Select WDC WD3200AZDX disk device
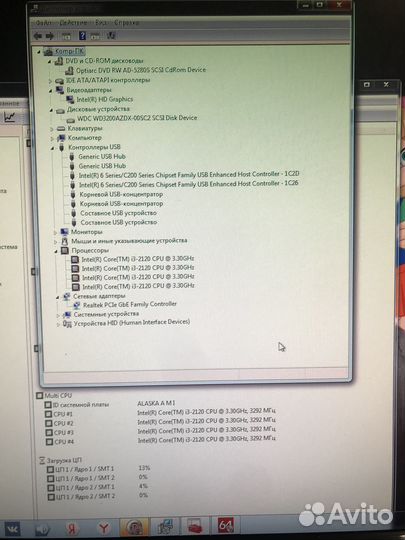The width and height of the screenshot is (405, 540). (x=137, y=118)
